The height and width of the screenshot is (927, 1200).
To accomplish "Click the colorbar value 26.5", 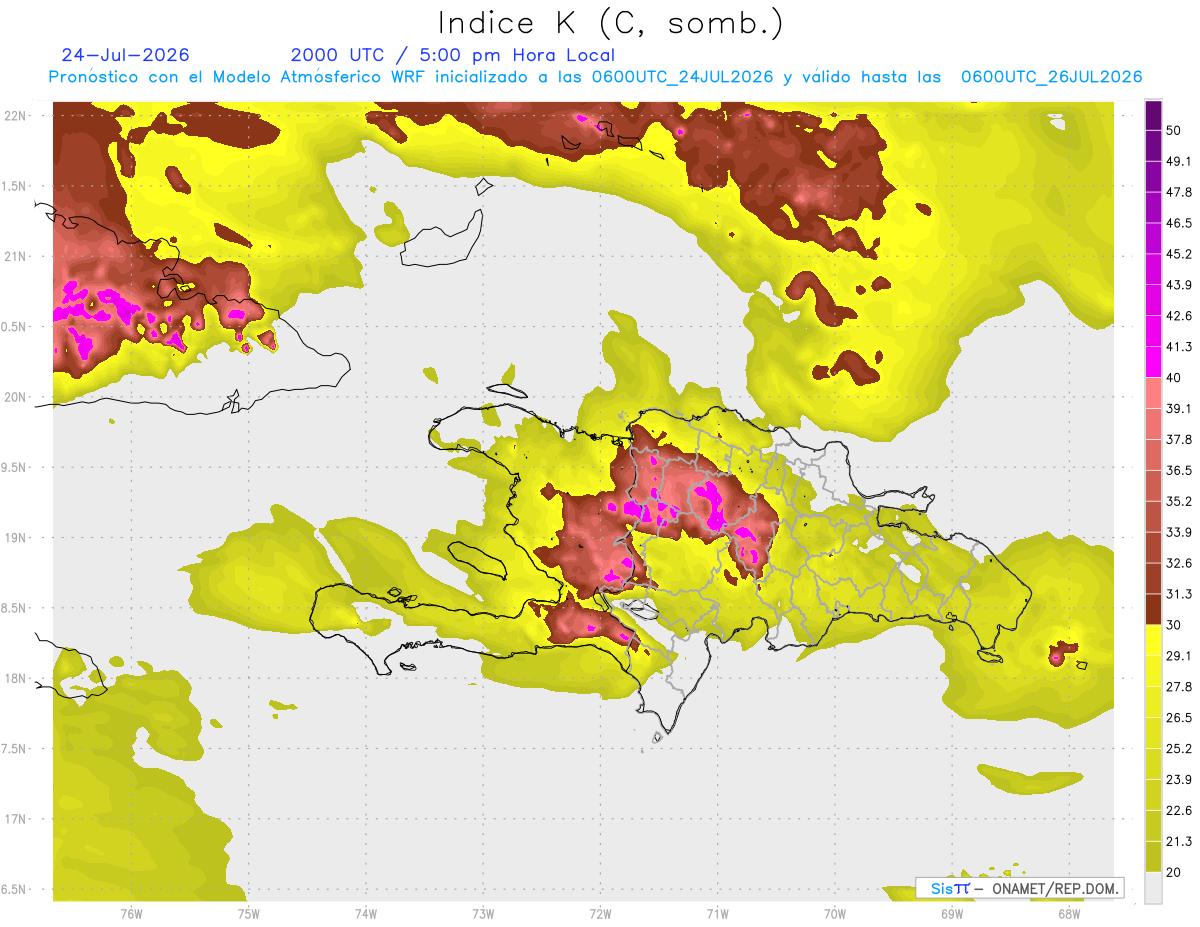I will point(1179,717).
